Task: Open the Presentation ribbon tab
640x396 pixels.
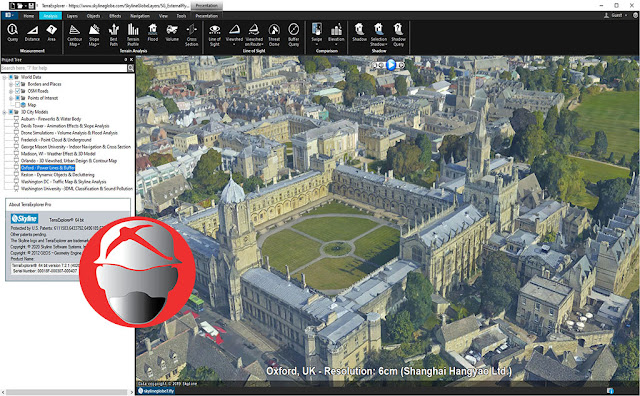Action: point(207,16)
